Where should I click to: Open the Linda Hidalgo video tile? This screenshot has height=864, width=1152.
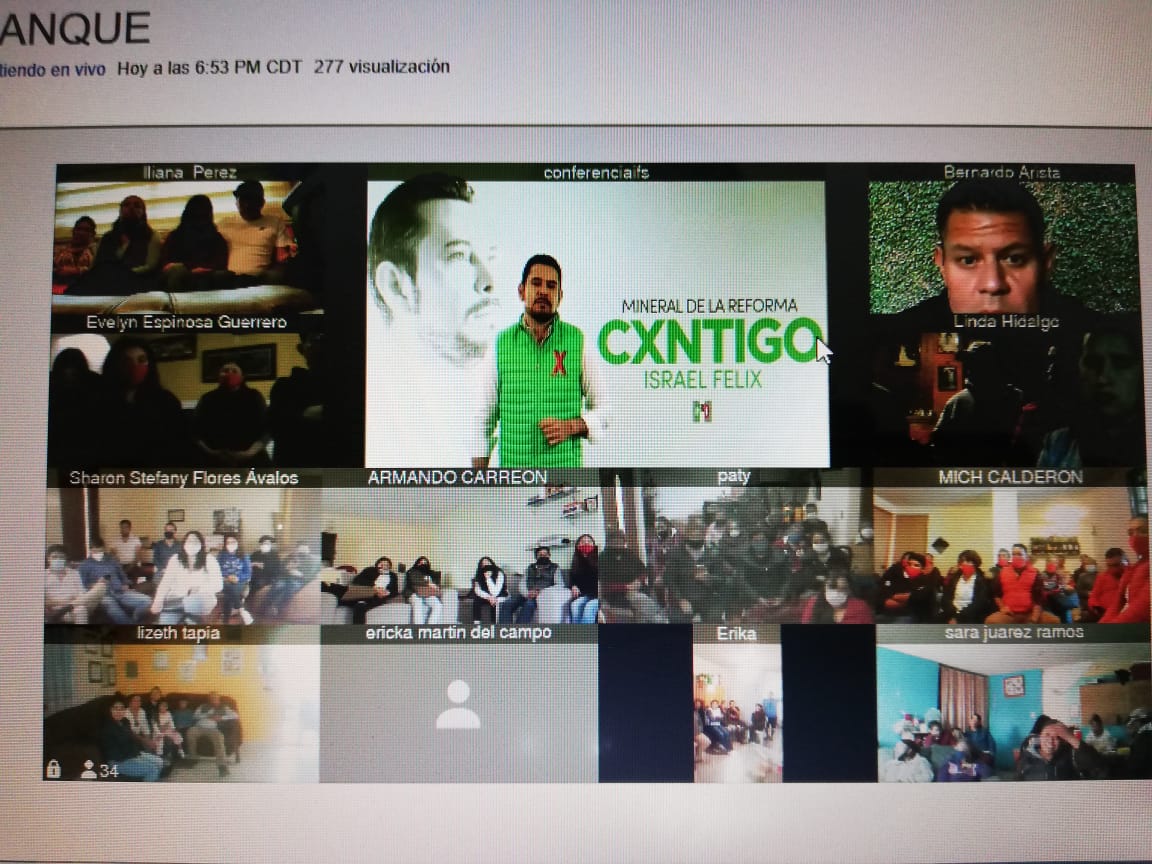click(x=1007, y=391)
